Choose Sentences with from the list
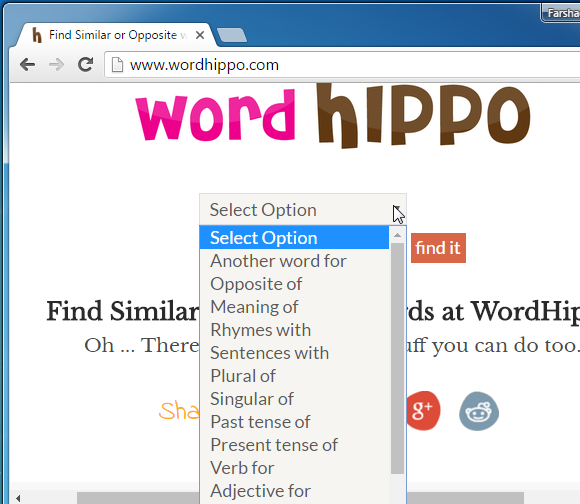The height and width of the screenshot is (504, 580). 294,352
